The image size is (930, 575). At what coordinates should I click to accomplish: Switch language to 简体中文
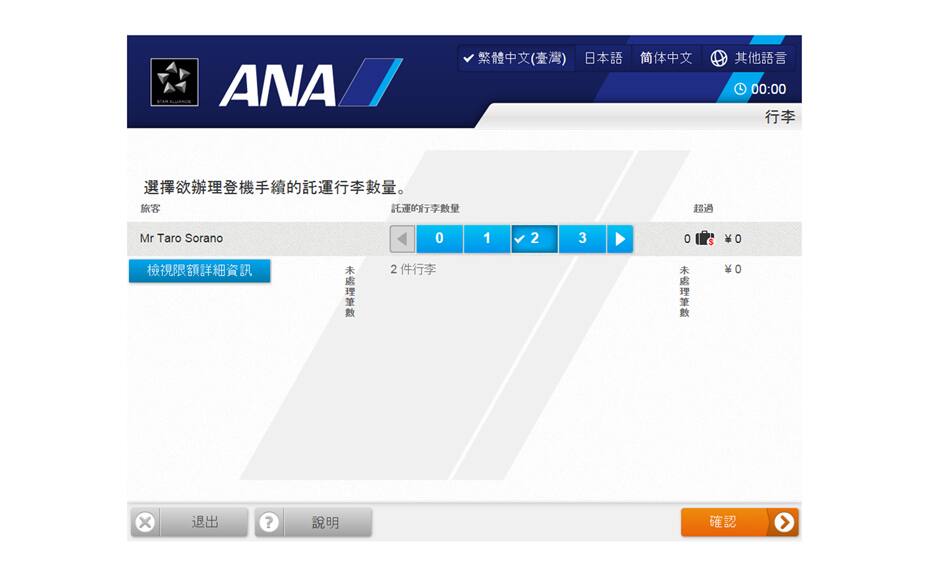[x=666, y=58]
